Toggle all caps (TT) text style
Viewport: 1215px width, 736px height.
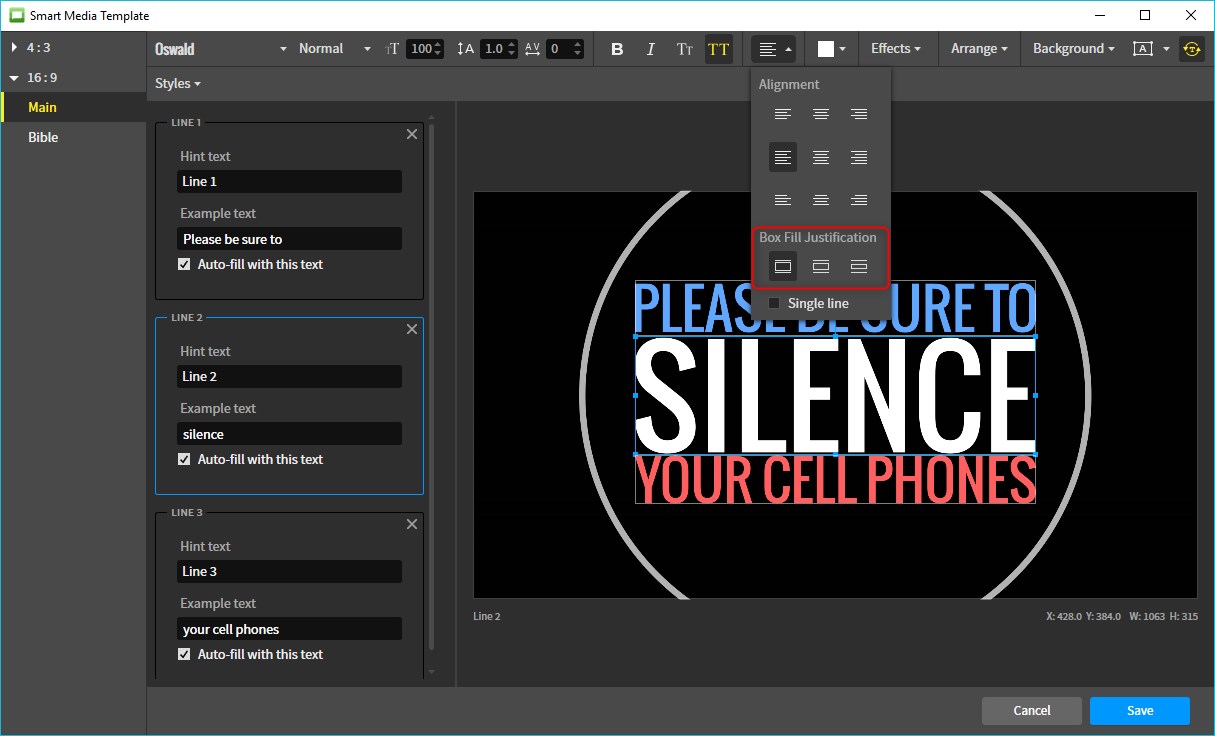[x=718, y=49]
